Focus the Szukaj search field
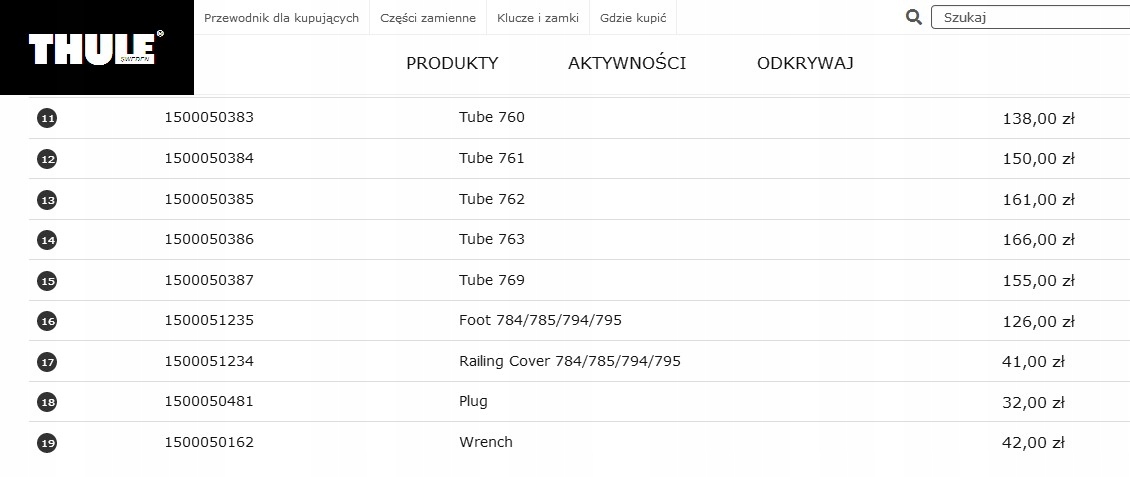Viewport: 1130px width, 477px height. pos(1030,17)
